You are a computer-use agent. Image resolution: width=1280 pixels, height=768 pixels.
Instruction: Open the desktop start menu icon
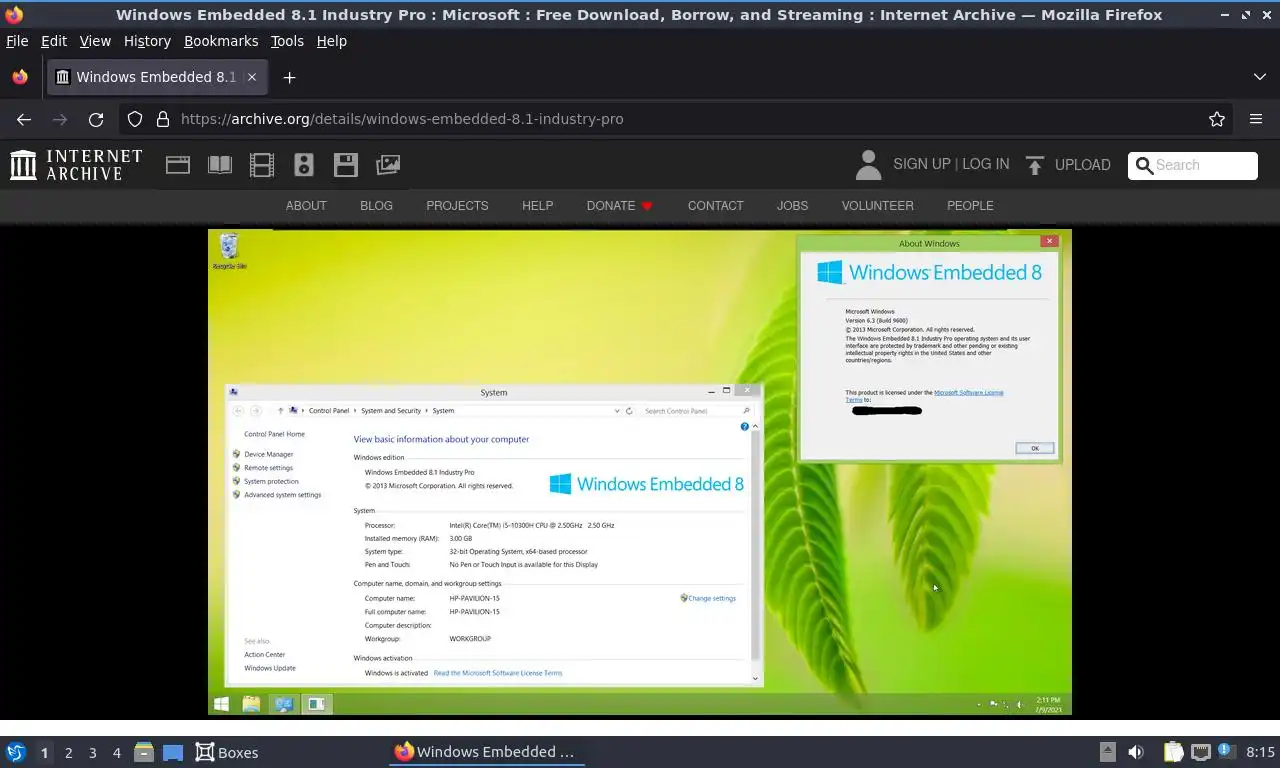click(15, 752)
